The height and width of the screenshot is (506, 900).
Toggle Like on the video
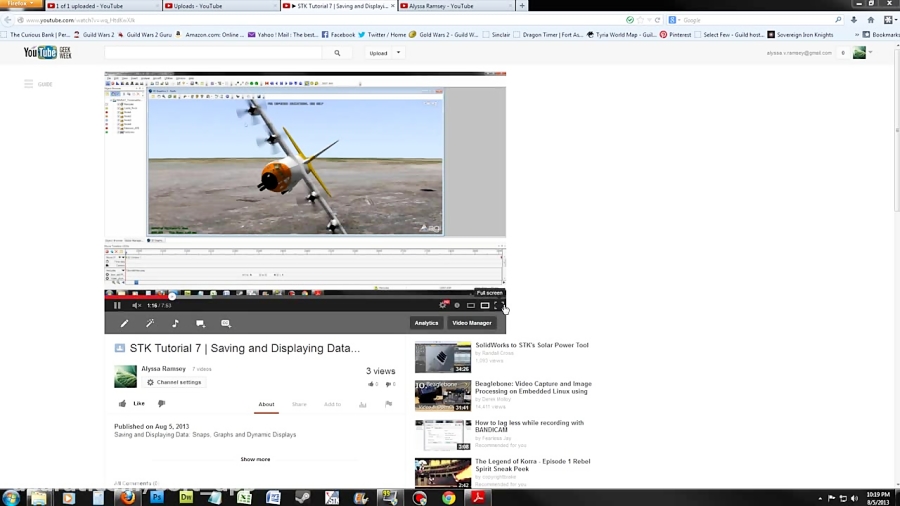pos(131,404)
